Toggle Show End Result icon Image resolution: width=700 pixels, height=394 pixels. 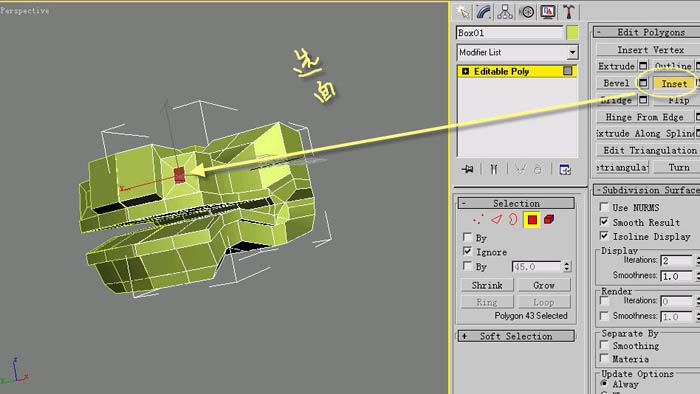[494, 170]
